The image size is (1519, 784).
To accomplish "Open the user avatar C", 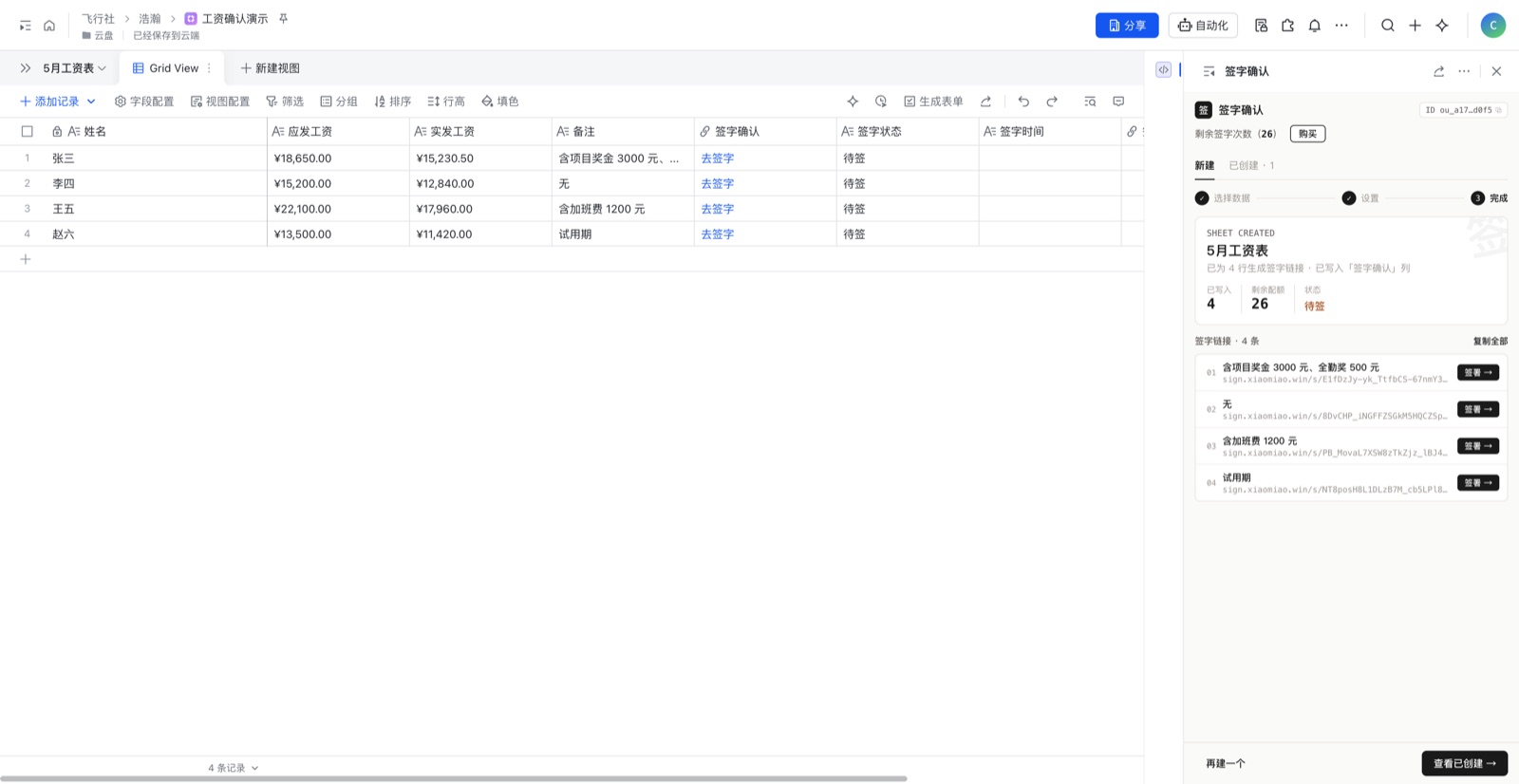I will pos(1492,26).
